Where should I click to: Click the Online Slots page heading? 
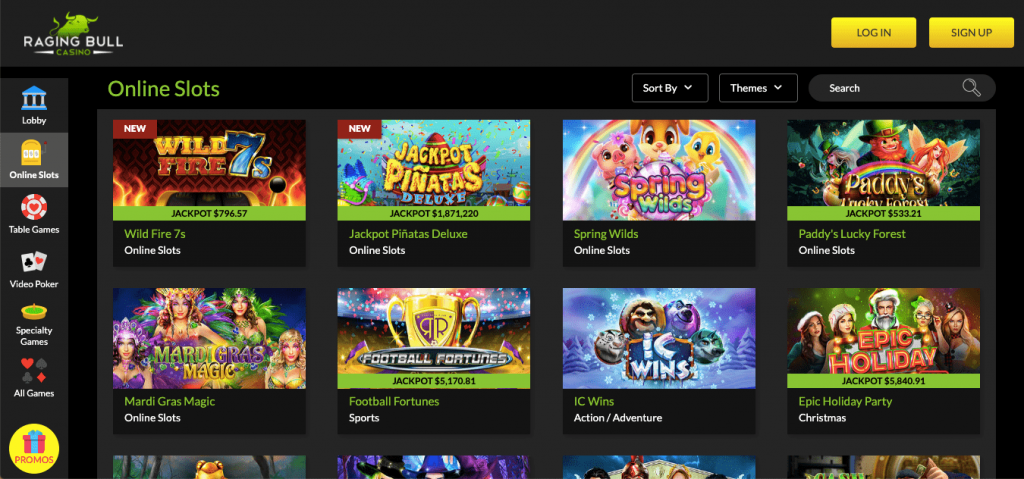[x=163, y=88]
